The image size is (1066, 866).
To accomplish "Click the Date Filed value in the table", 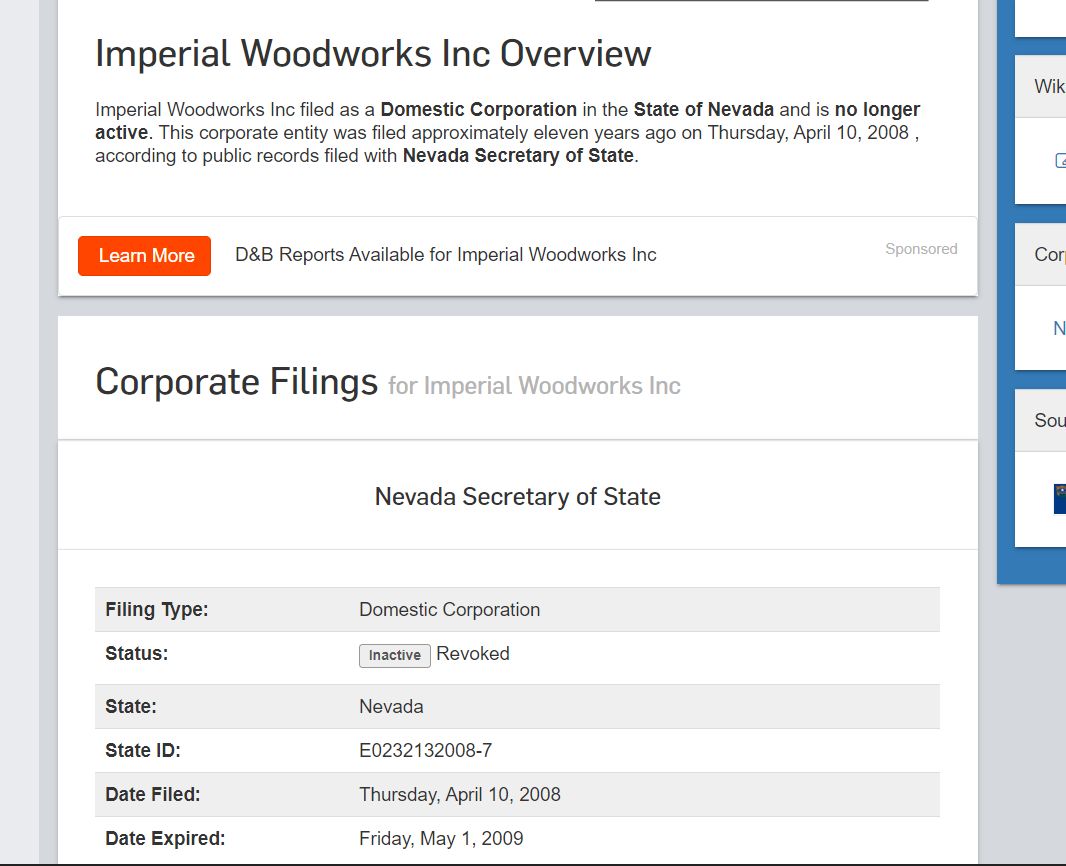I will coord(459,795).
